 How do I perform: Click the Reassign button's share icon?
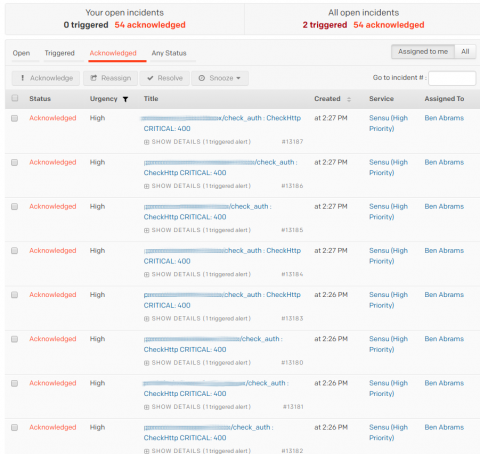pos(94,78)
